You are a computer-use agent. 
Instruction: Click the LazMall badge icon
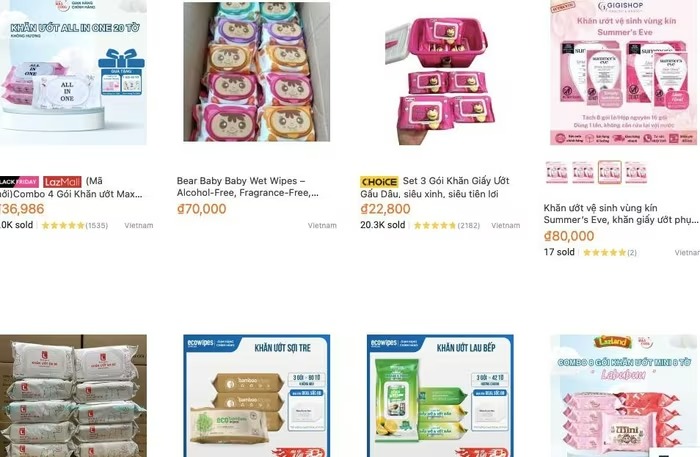pos(62,182)
